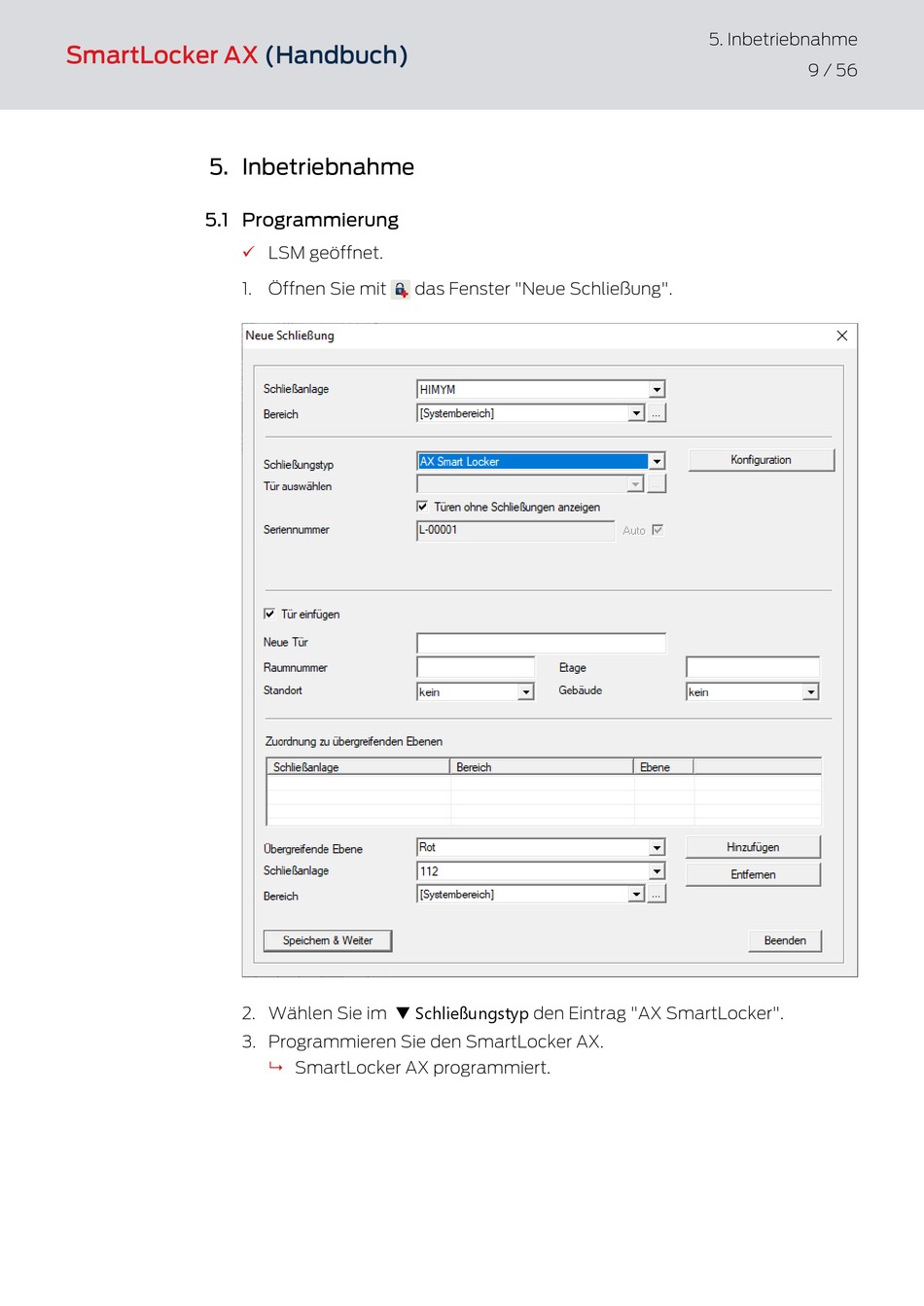This screenshot has height=1306, width=924.
Task: Click the Konfiguration button
Action: pyautogui.click(x=761, y=460)
